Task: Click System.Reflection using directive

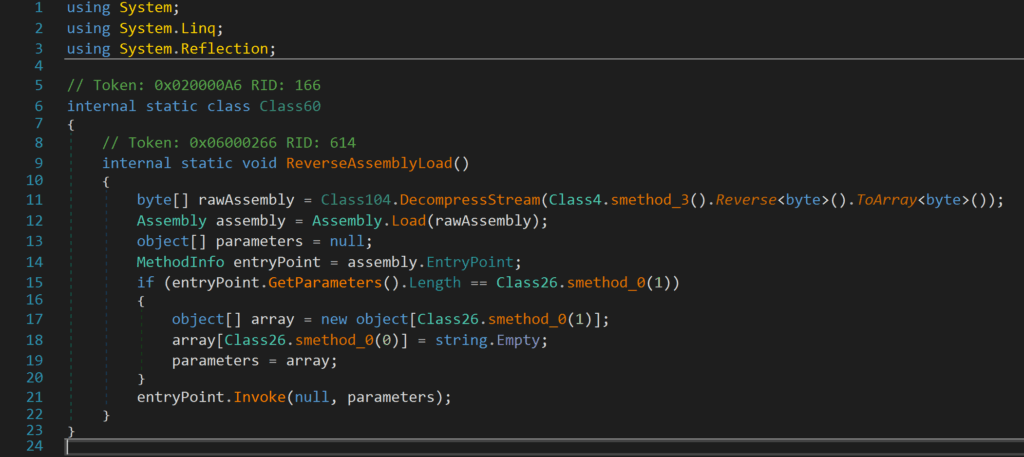Action: 172,49
